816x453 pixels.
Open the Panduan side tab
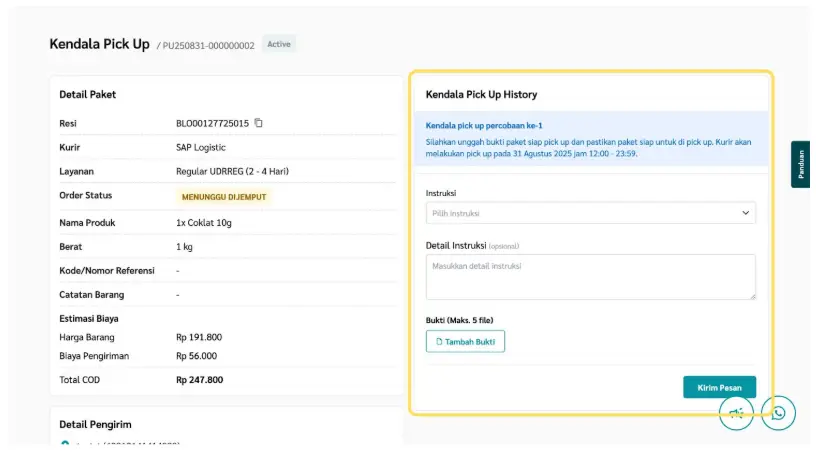(800, 165)
